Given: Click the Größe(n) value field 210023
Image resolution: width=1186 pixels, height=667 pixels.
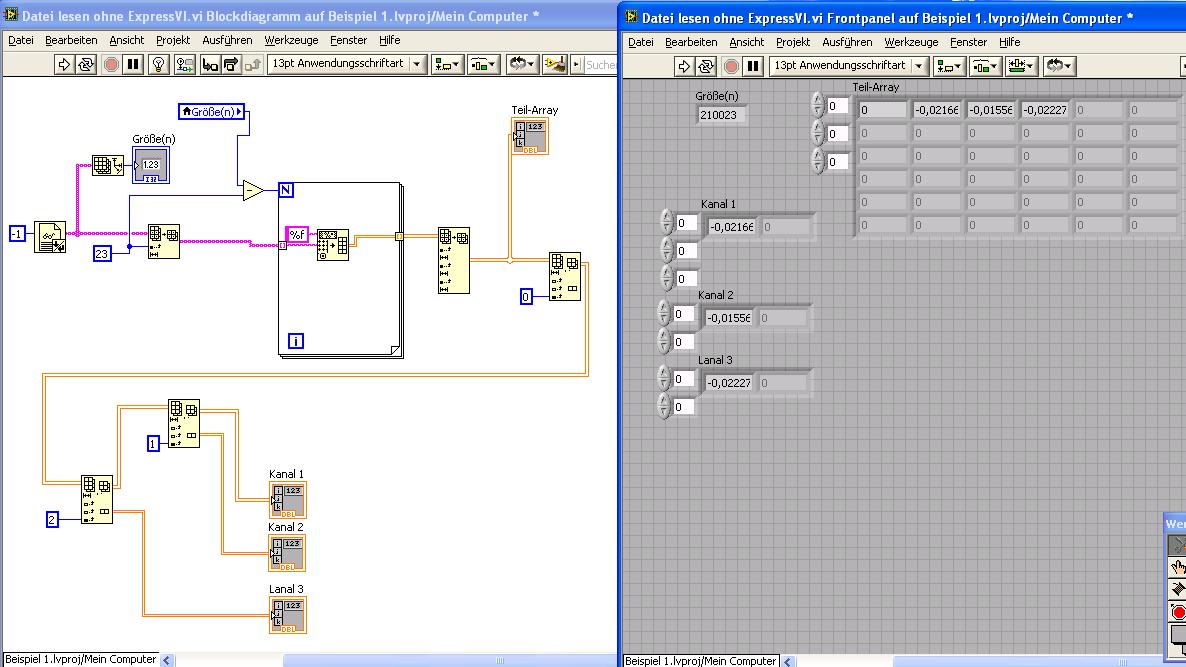Looking at the screenshot, I should [x=721, y=114].
